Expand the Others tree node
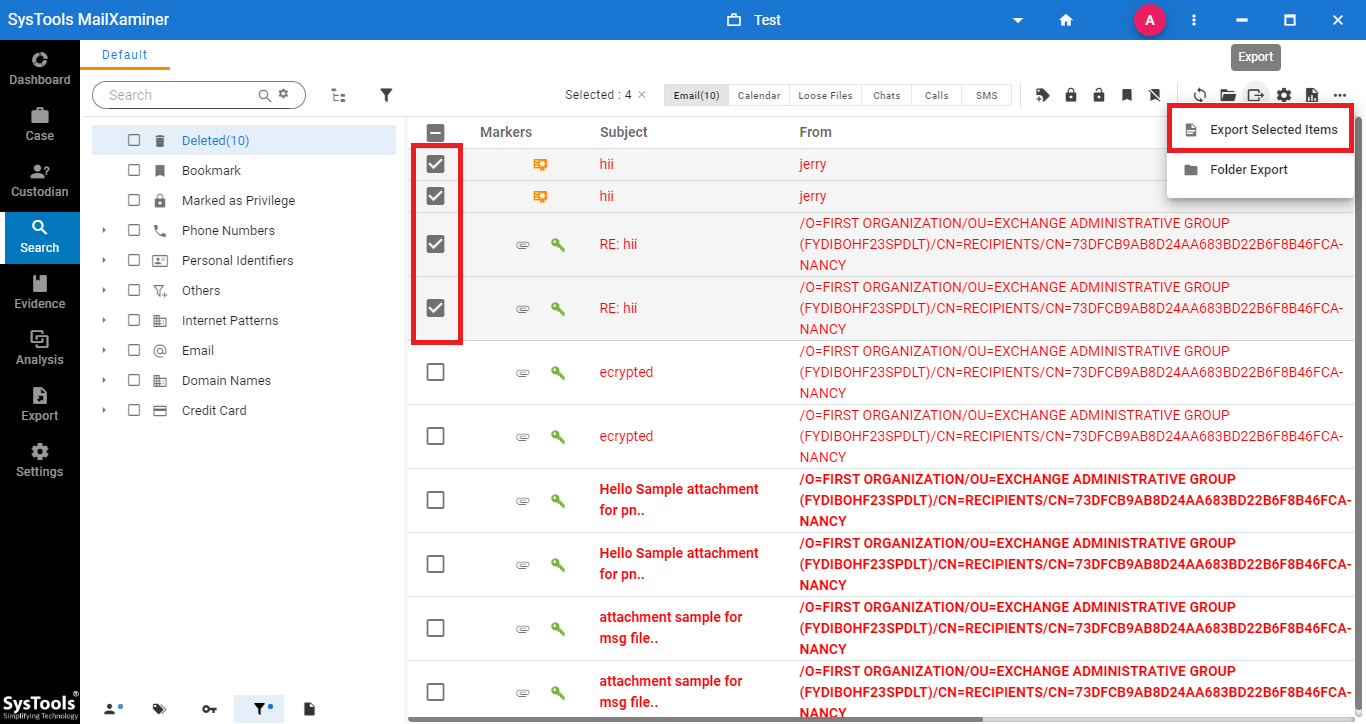The image size is (1366, 724). pos(104,290)
